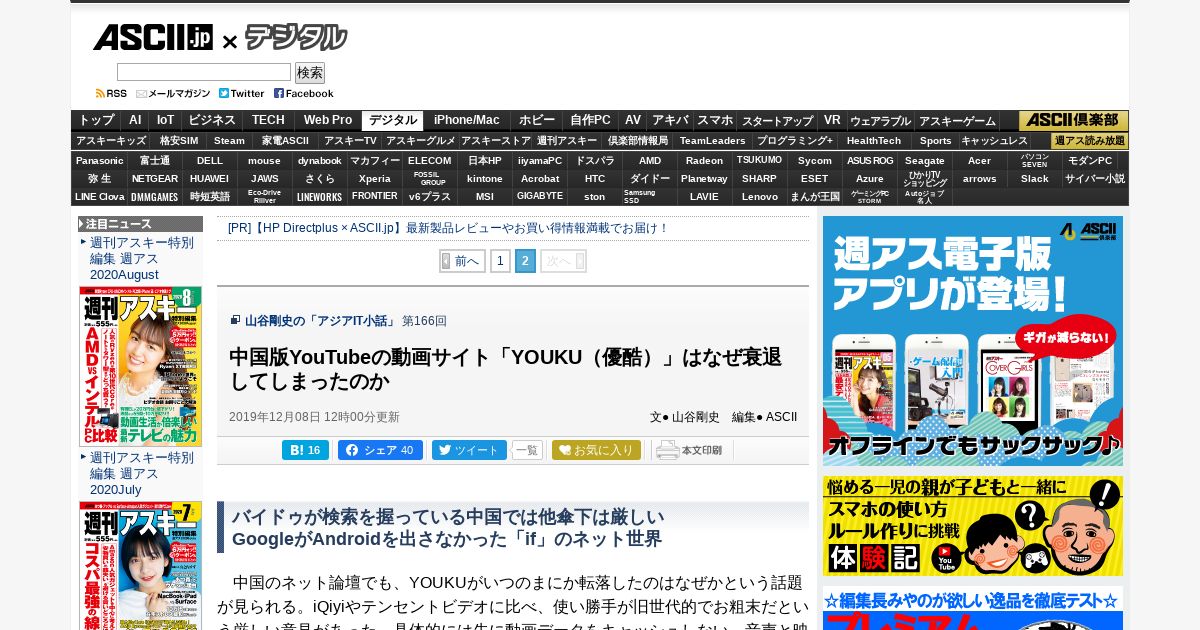This screenshot has width=1200, height=630.
Task: Open the 注目ニュース sidebar header
Action: [x=140, y=224]
